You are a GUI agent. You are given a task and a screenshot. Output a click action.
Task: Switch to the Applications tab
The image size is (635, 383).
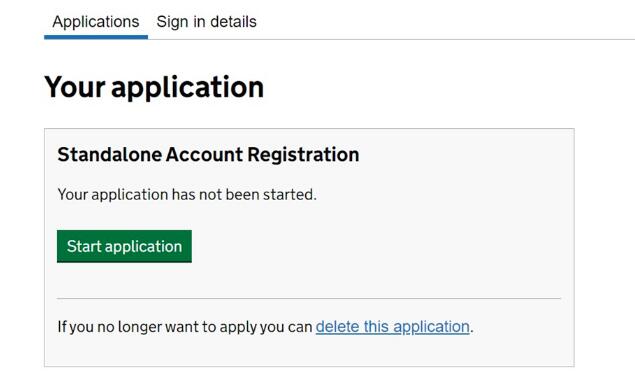[x=96, y=22]
